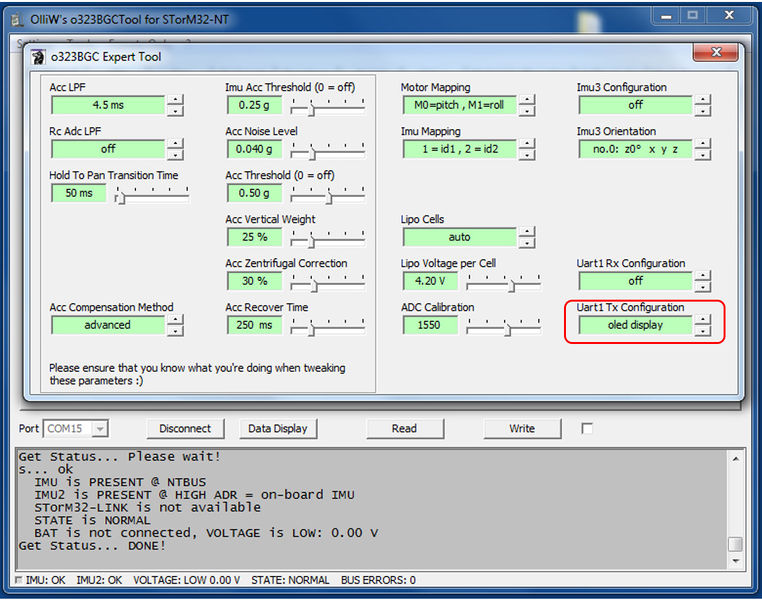Click down arrow of Imu3 Configuration spinner
762x600 pixels.
(703, 111)
